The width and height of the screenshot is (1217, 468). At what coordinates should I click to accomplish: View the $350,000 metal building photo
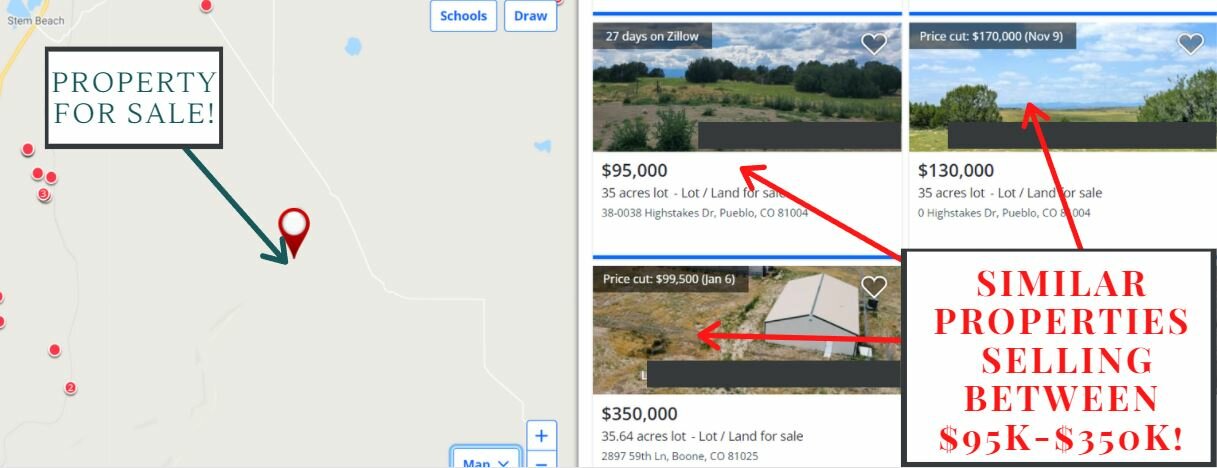point(747,330)
